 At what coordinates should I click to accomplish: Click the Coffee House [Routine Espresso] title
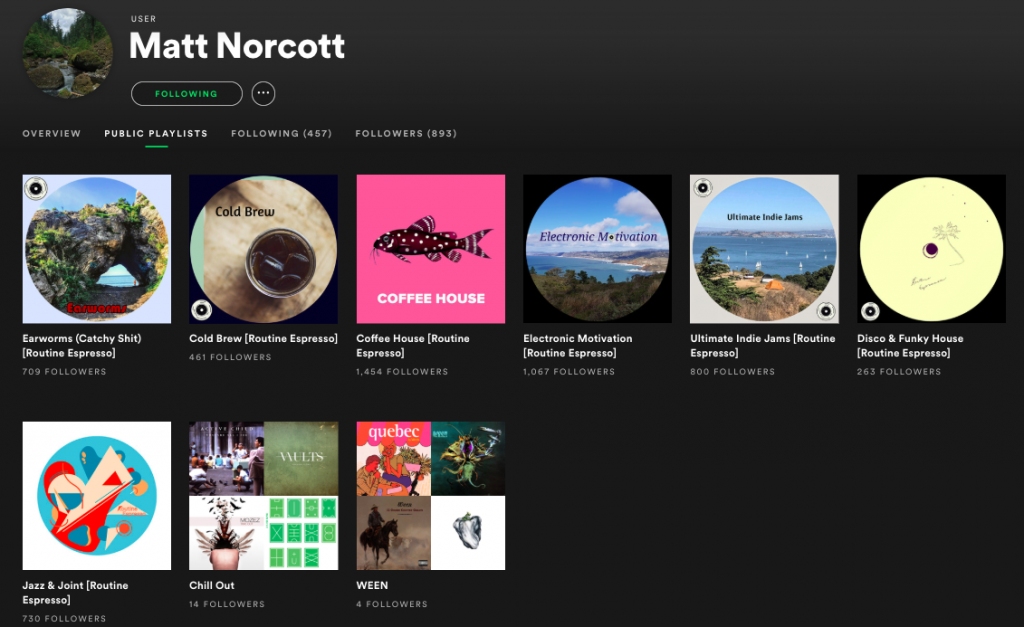[x=413, y=346]
